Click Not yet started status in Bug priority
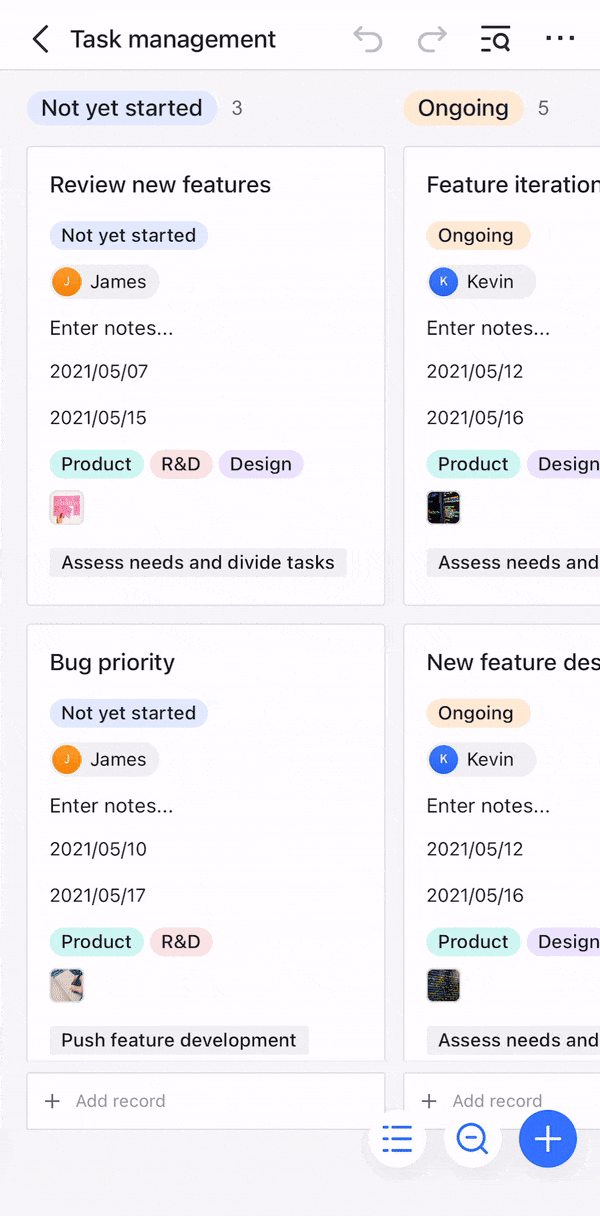Screen dimensions: 600x1216 point(128,713)
